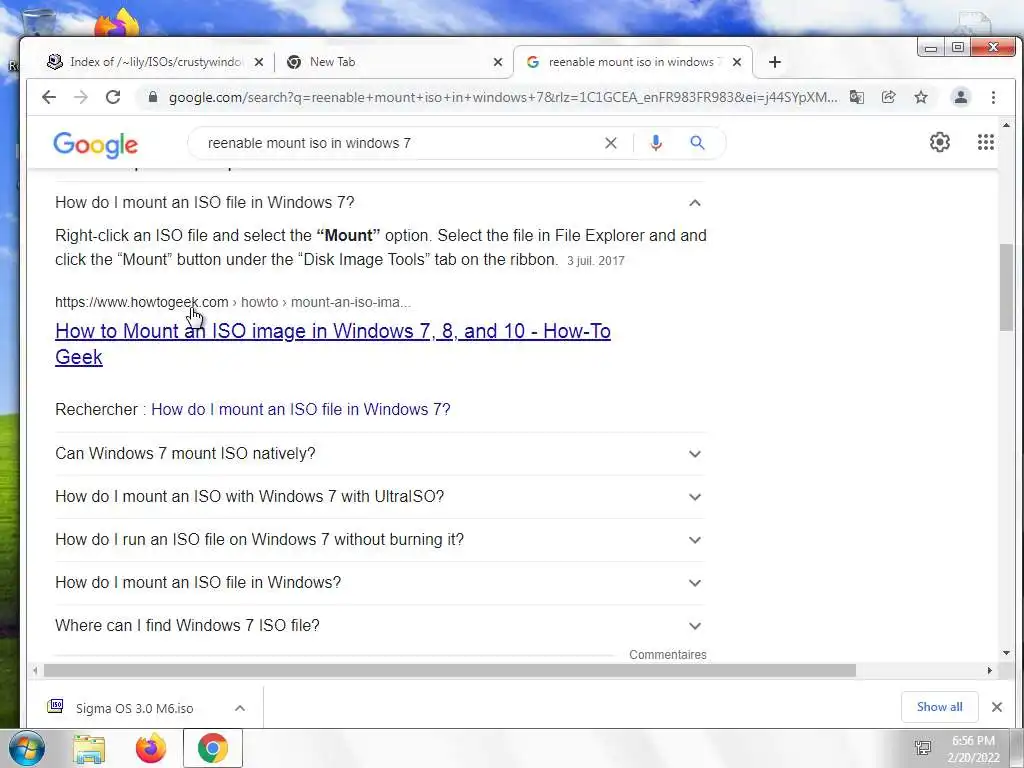Open the Chrome profile avatar
Image resolution: width=1024 pixels, height=768 pixels.
click(961, 97)
